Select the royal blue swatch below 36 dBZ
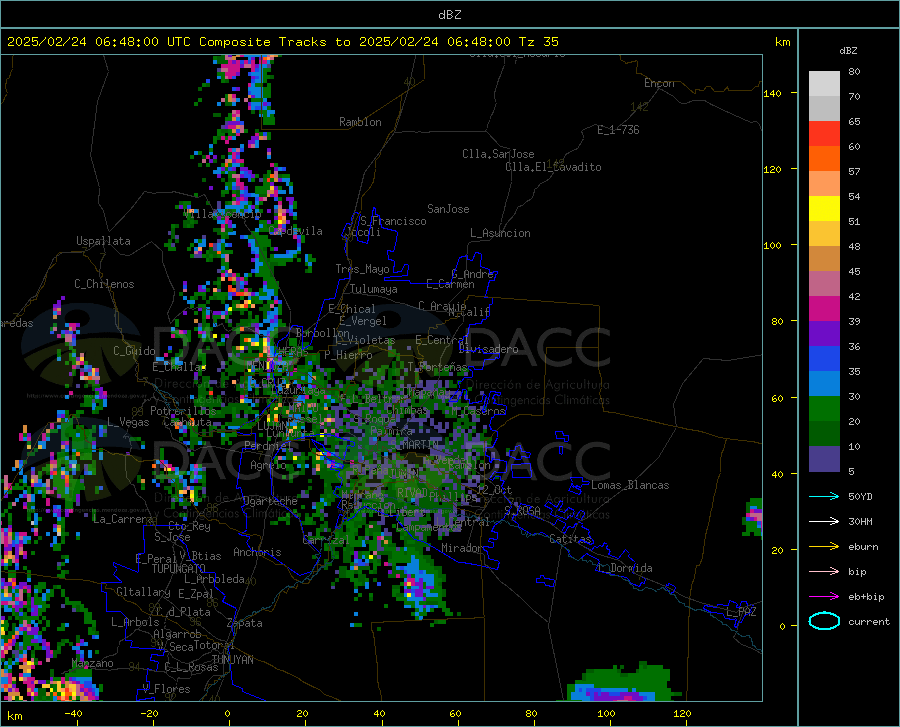This screenshot has width=900, height=727. coord(824,359)
